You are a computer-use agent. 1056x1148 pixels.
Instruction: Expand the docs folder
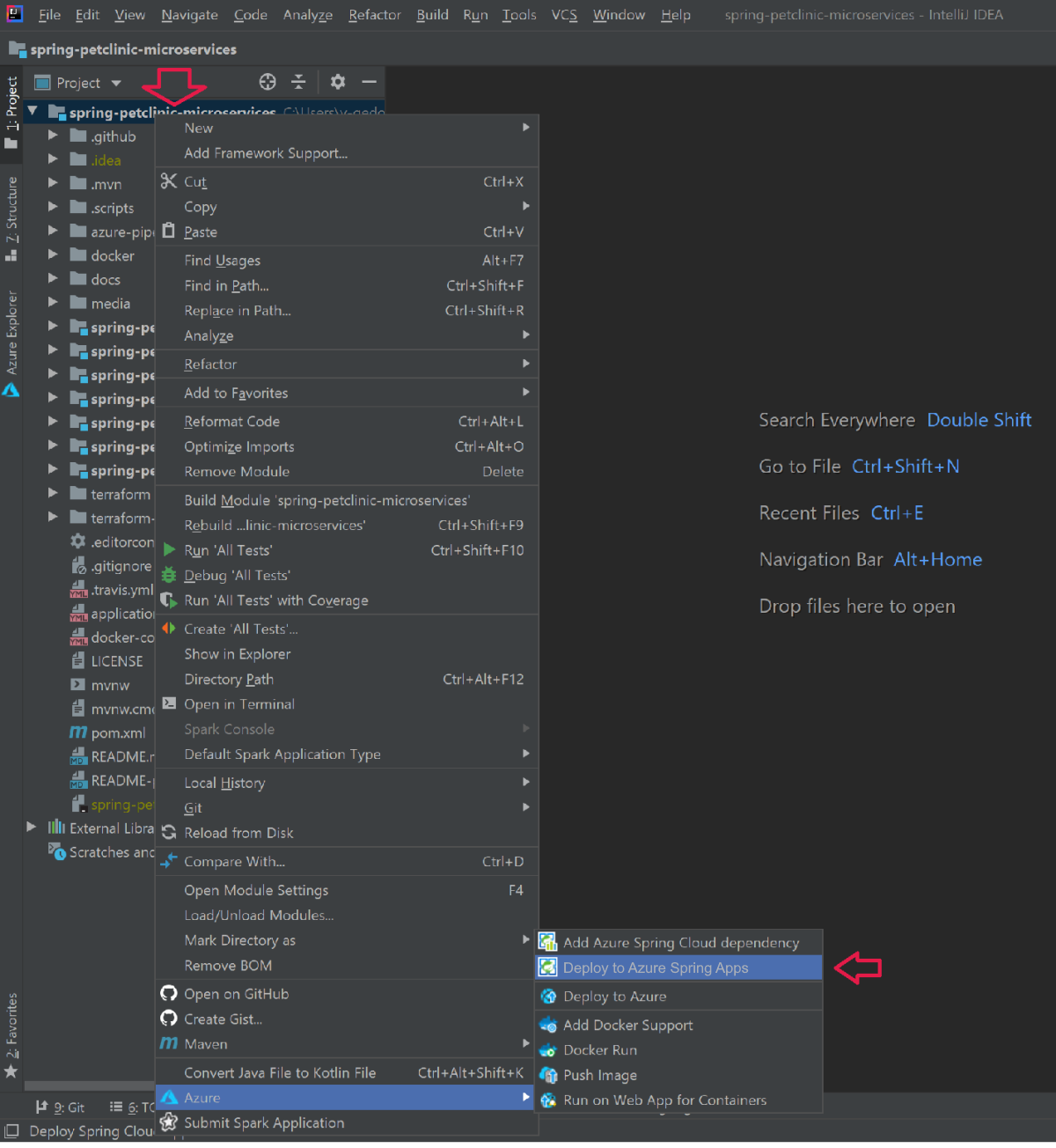[x=53, y=278]
